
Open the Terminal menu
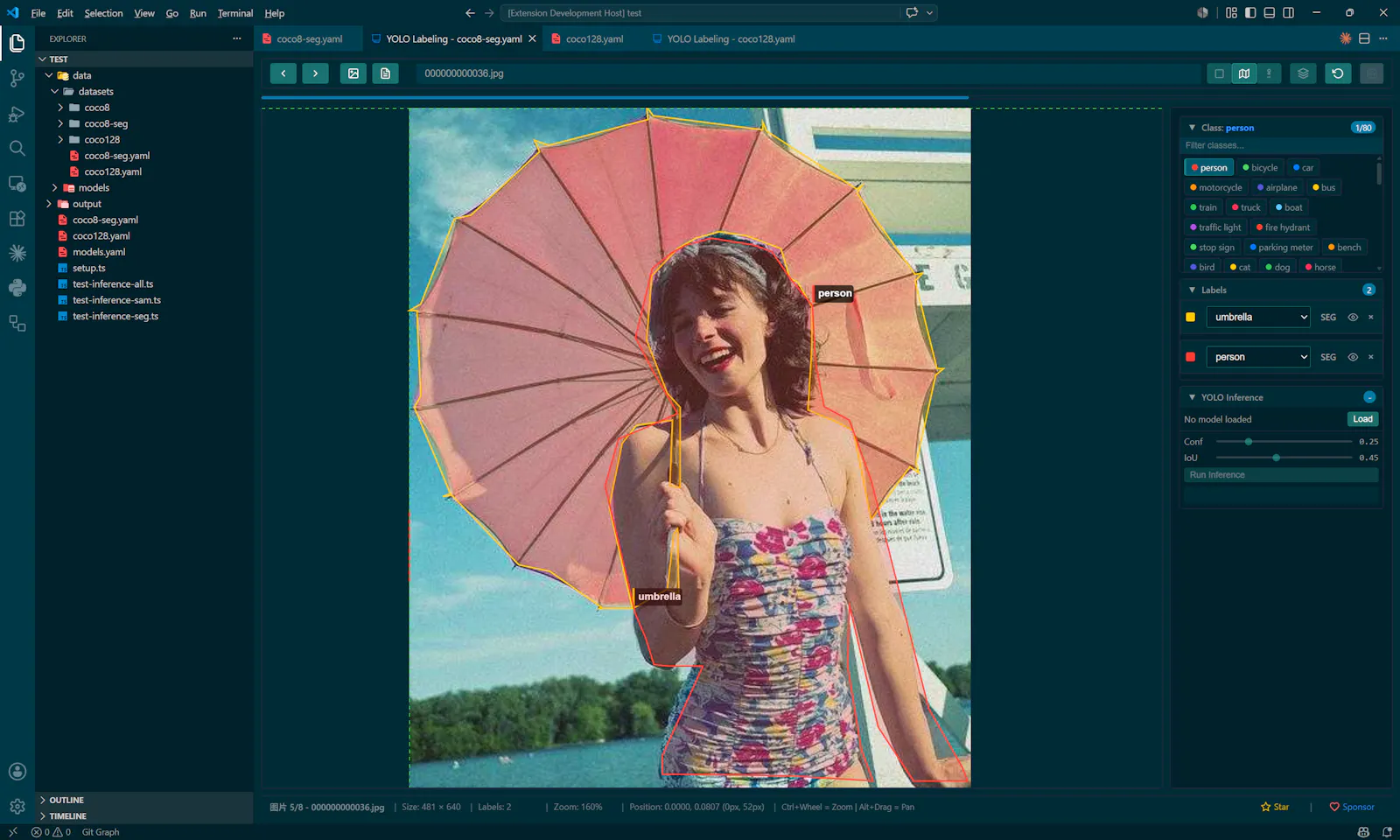click(235, 13)
